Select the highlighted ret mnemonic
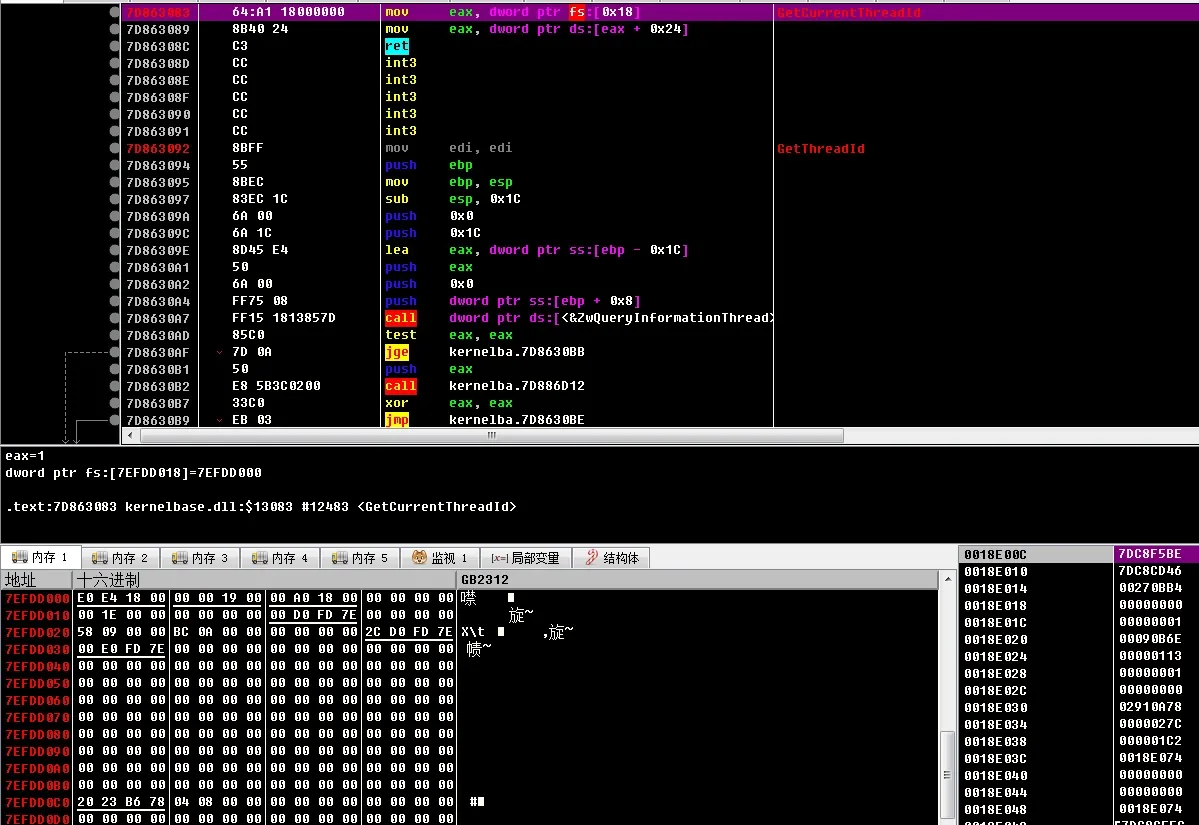 (x=397, y=46)
